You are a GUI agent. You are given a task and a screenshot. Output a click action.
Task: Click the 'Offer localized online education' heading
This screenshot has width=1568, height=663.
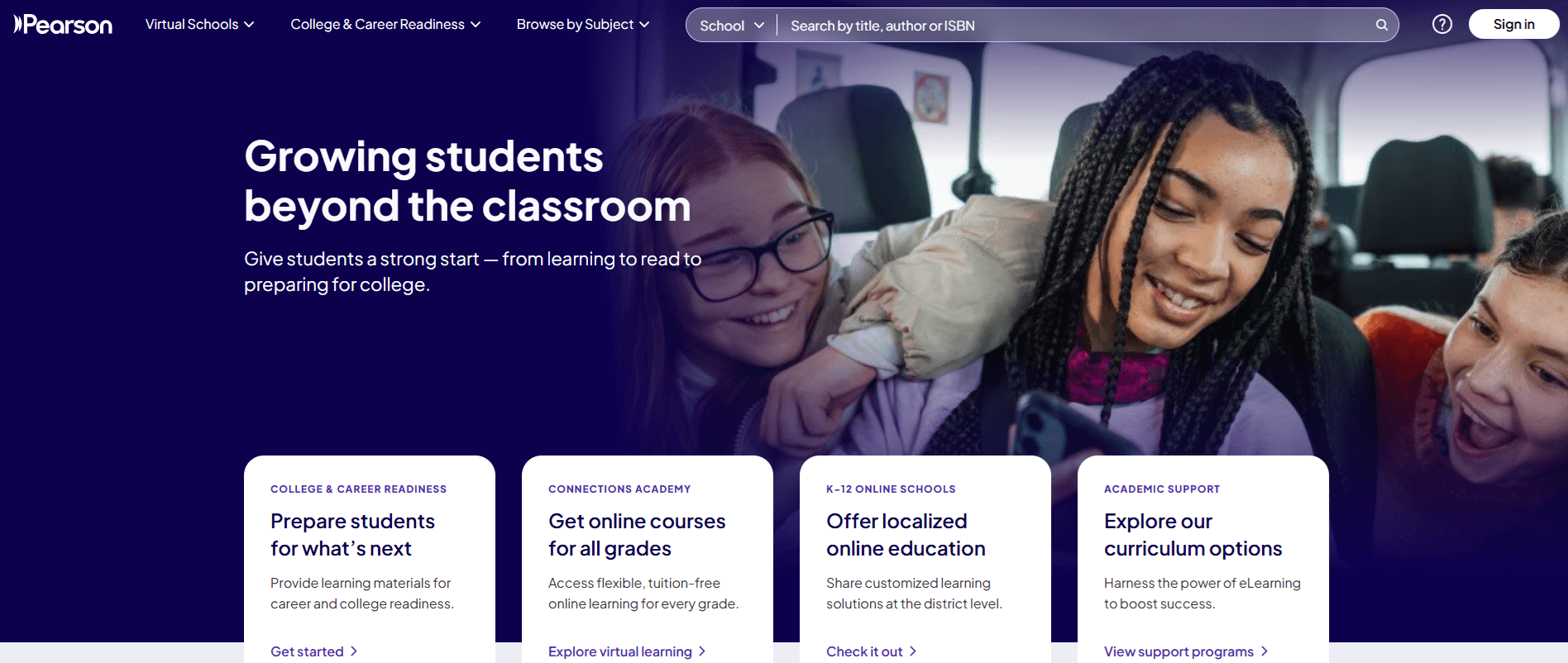906,535
